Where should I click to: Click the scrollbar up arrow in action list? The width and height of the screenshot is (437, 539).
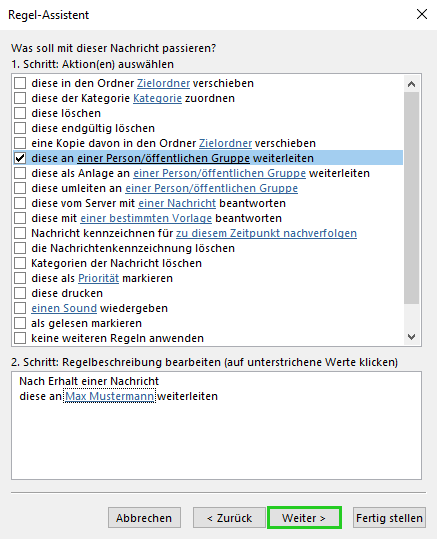411,84
